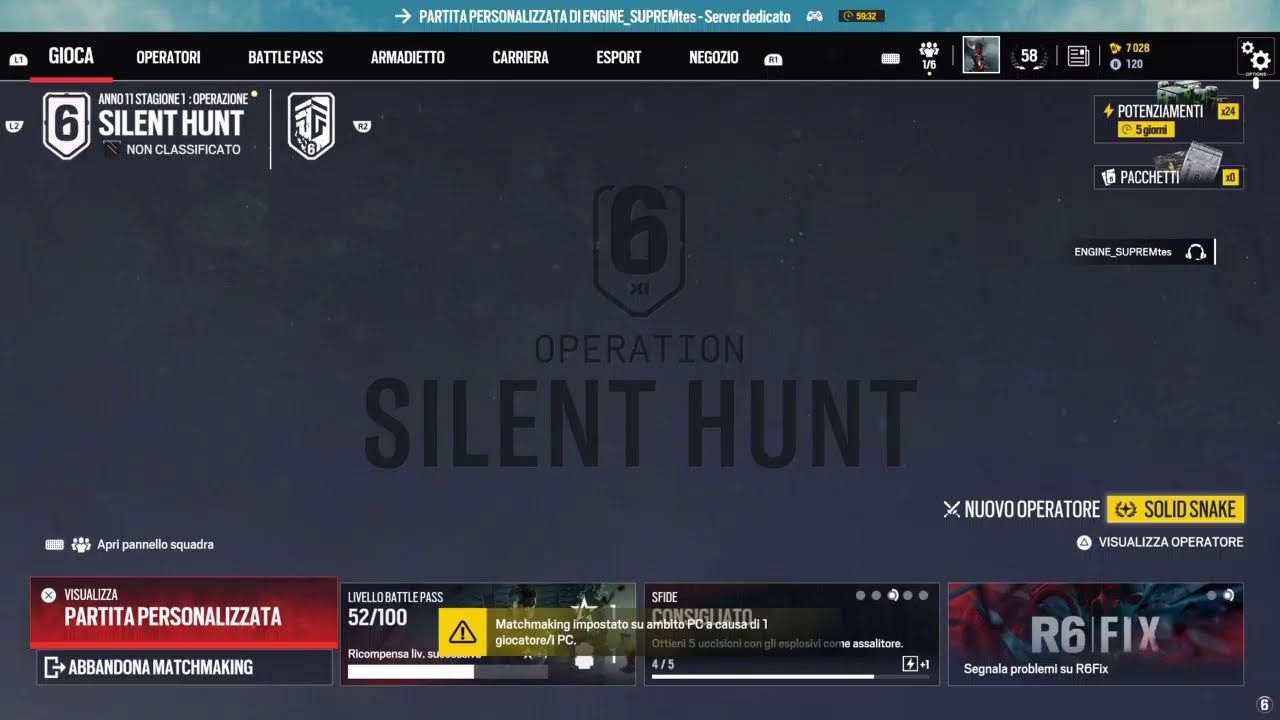The width and height of the screenshot is (1280, 720).
Task: Open the squad 1/6 group icon
Action: 929,56
